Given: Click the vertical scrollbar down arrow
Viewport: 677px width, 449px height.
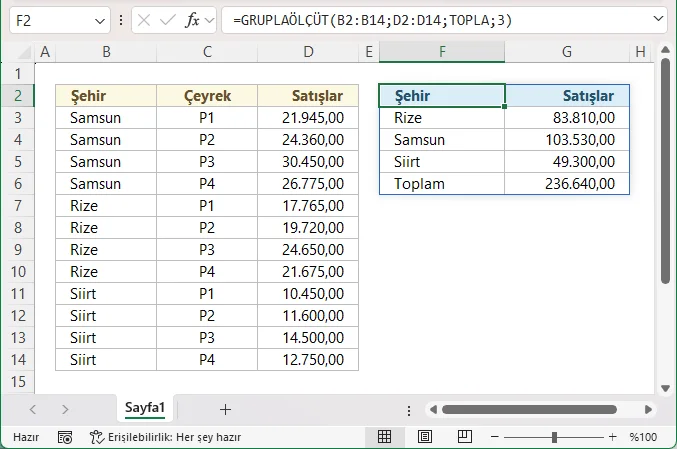Looking at the screenshot, I should (665, 388).
